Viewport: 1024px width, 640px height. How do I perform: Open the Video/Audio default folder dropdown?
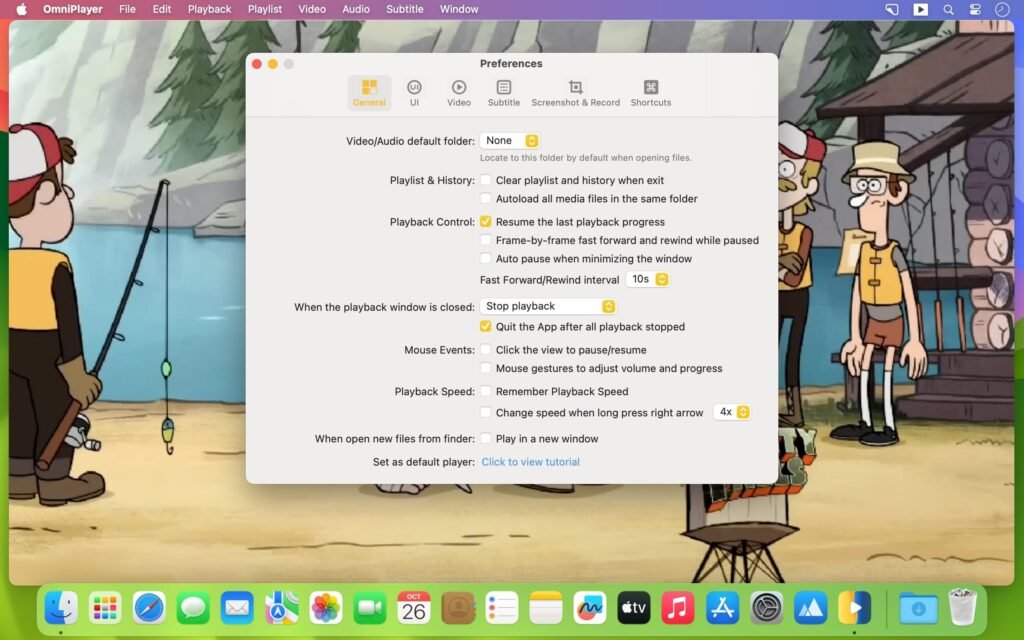[510, 140]
